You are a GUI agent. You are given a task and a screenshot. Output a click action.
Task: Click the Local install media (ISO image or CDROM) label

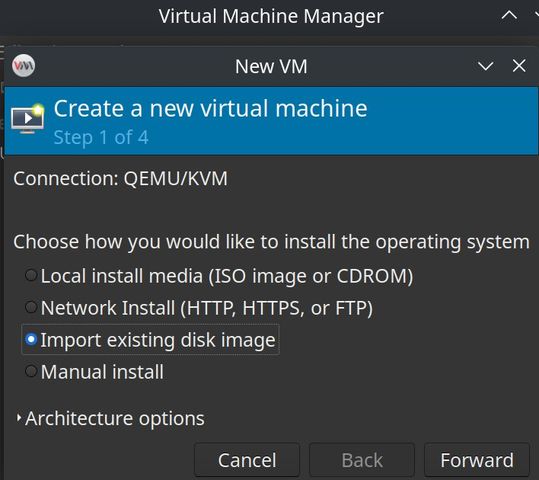[x=227, y=276]
